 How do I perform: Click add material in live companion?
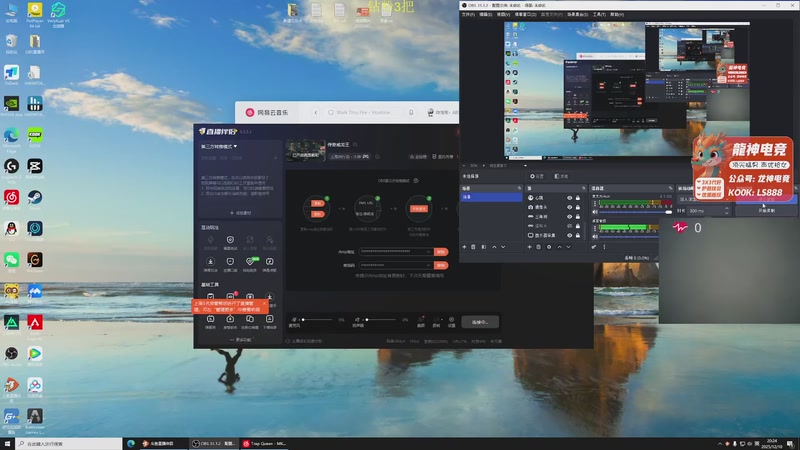pyautogui.click(x=240, y=213)
